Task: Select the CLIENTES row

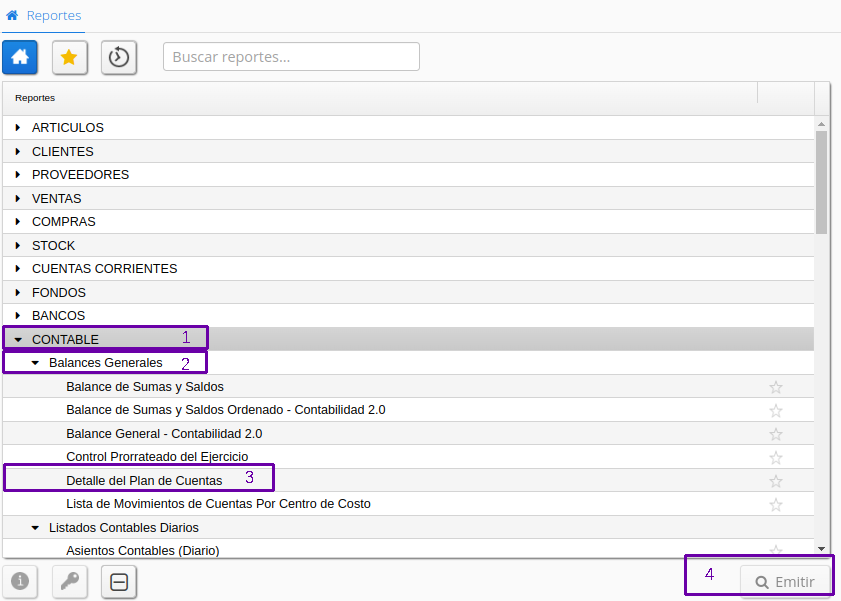Action: (x=408, y=152)
